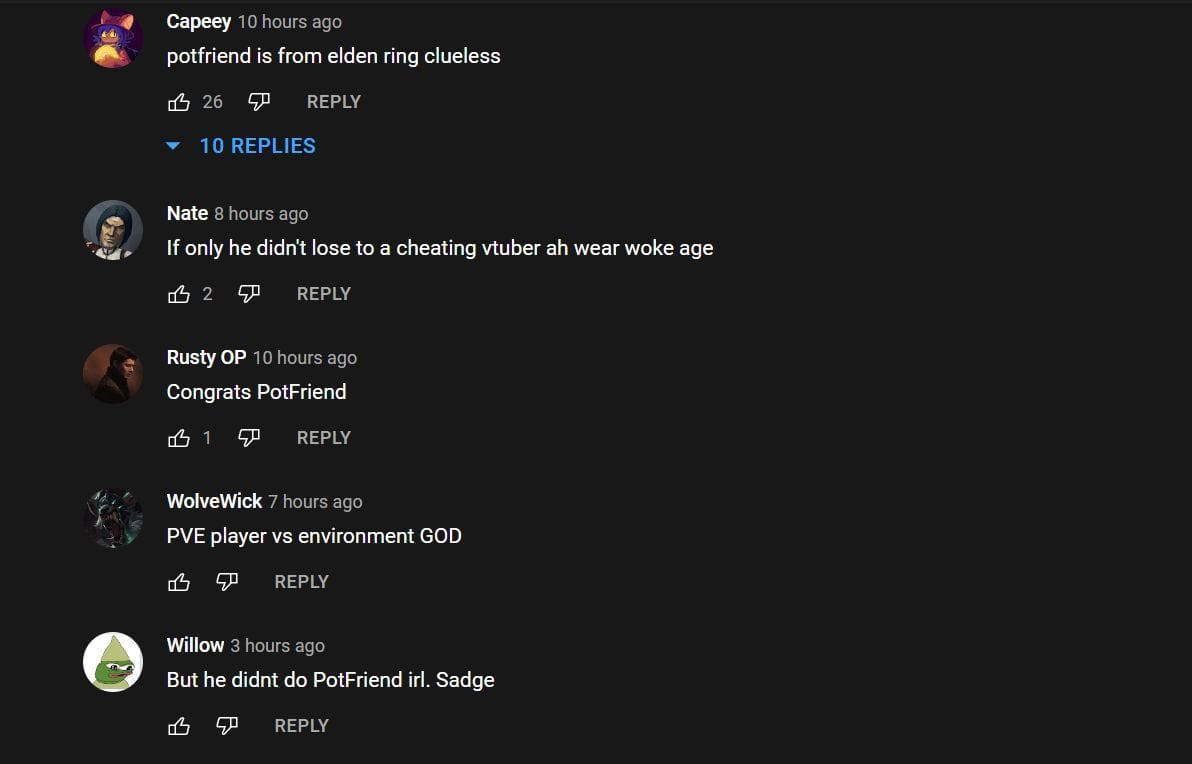Reply to Capeey's comment
Screen dimensions: 1192x764
[x=333, y=102]
